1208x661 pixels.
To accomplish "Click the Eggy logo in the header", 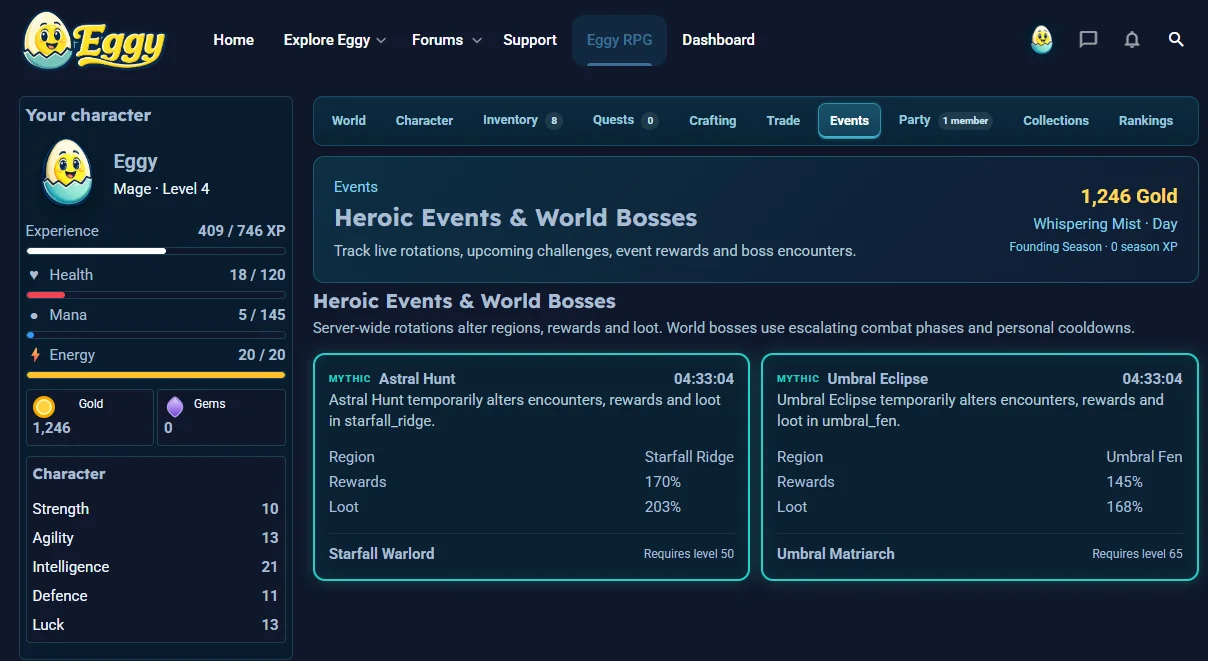I will click(x=94, y=40).
